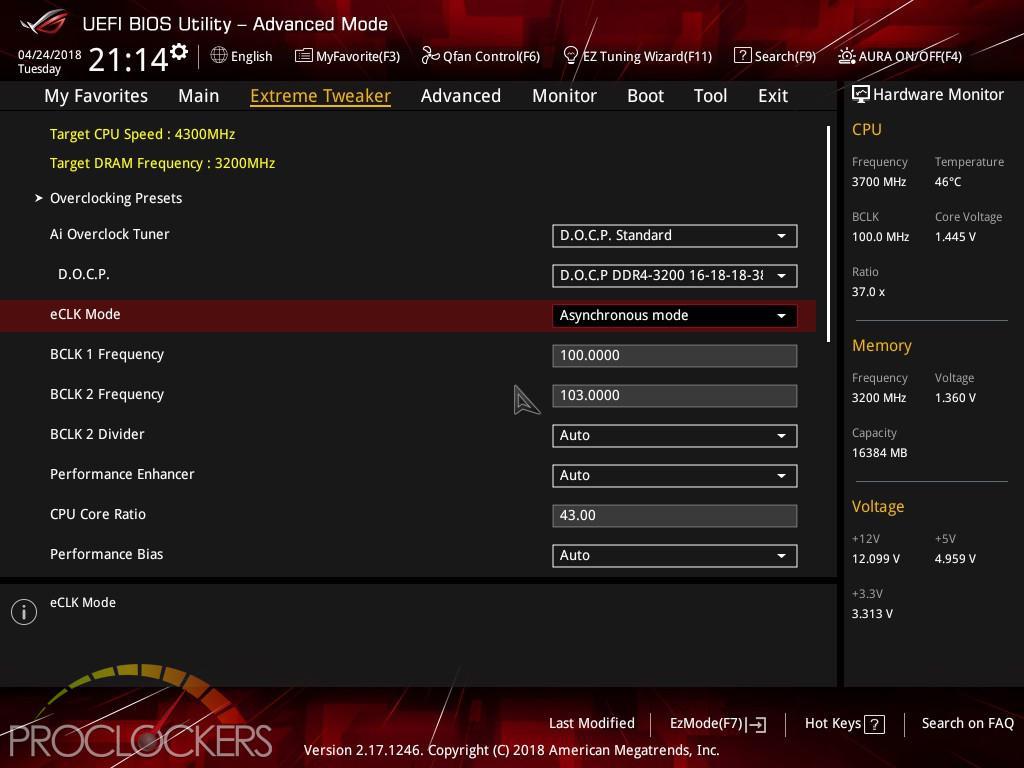Open the Ai Overclock Tuner dropdown

coord(675,236)
